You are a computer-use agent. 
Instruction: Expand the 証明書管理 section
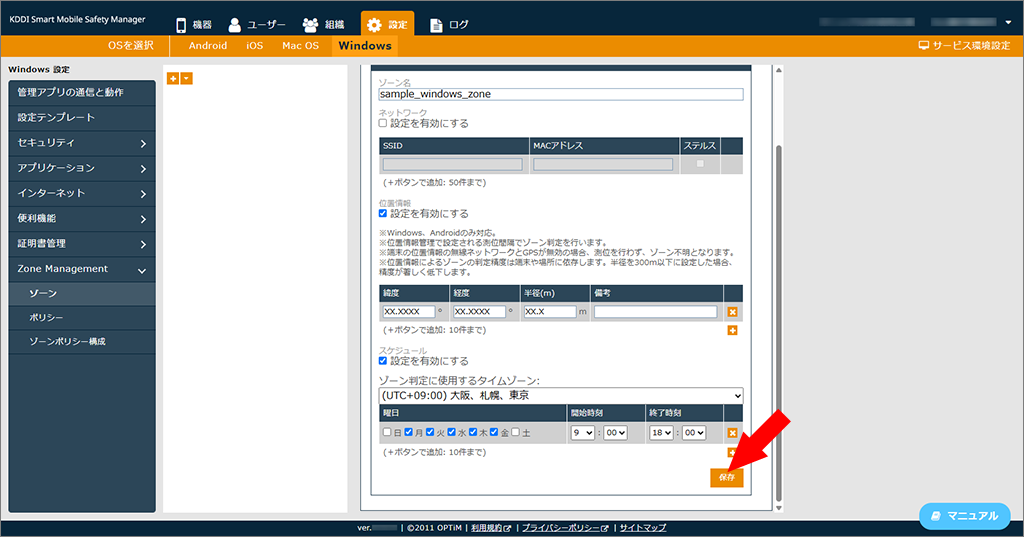pyautogui.click(x=82, y=244)
